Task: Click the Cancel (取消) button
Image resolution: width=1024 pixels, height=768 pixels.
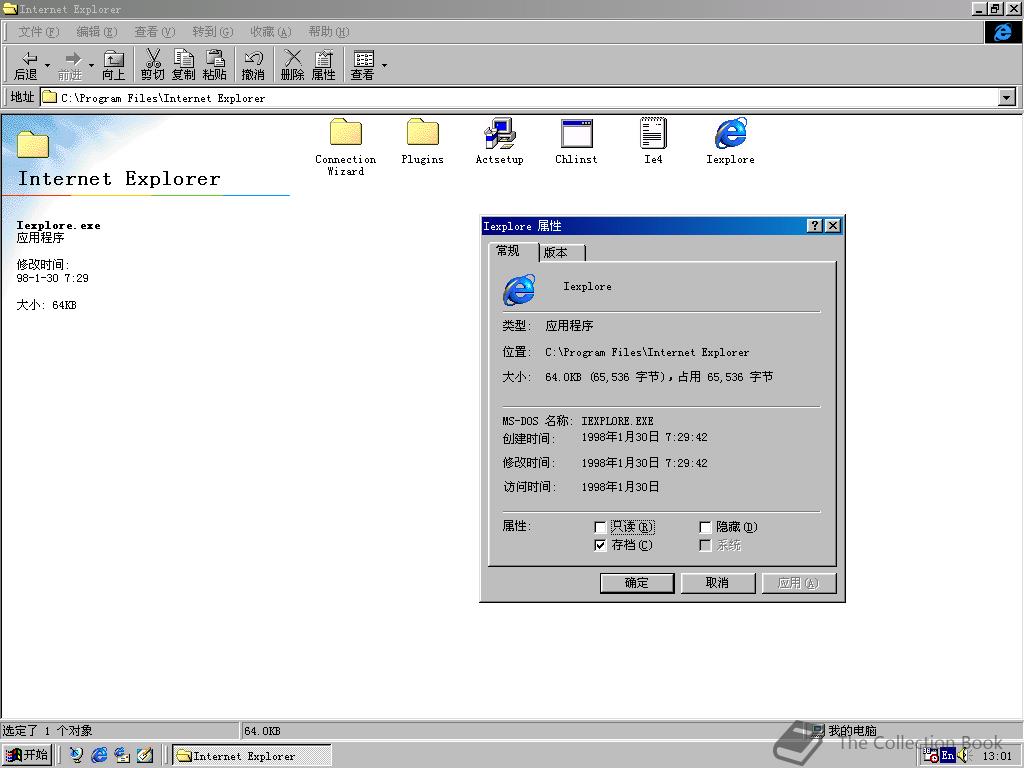Action: (x=718, y=583)
